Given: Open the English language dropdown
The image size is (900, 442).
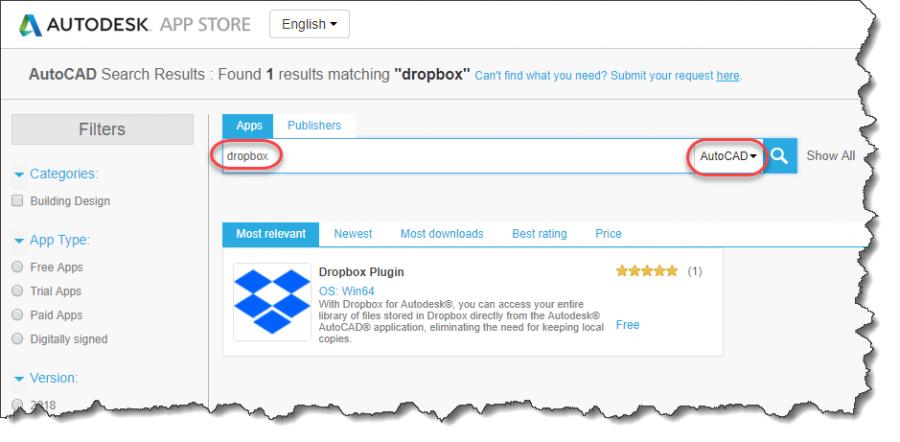Looking at the screenshot, I should coord(309,24).
